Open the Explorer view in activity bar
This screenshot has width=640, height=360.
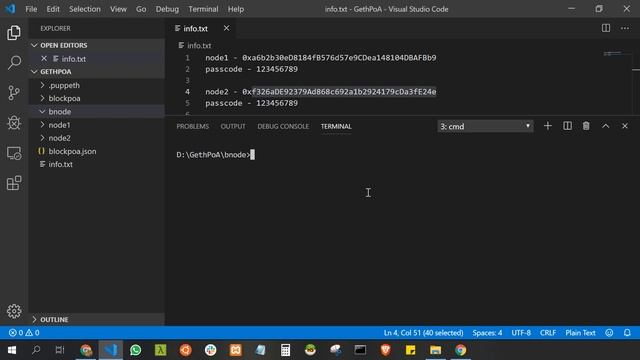tap(14, 33)
